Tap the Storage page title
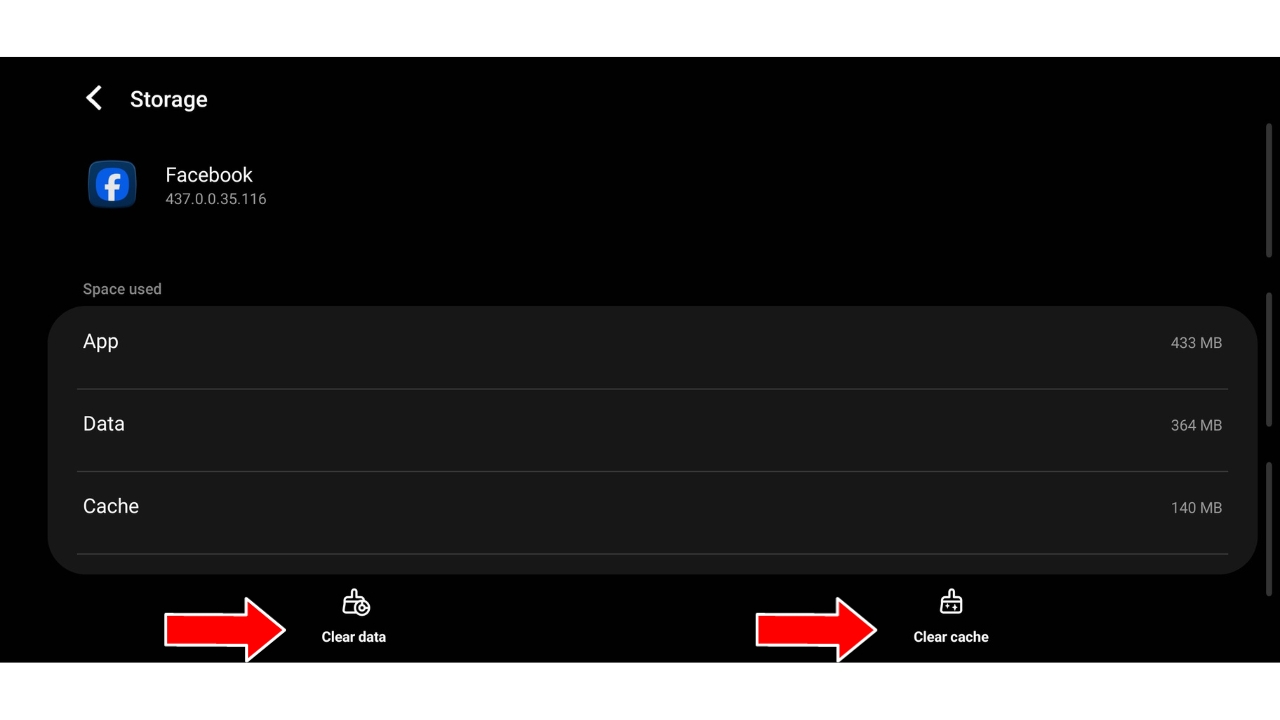Image resolution: width=1280 pixels, height=720 pixels. tap(169, 99)
